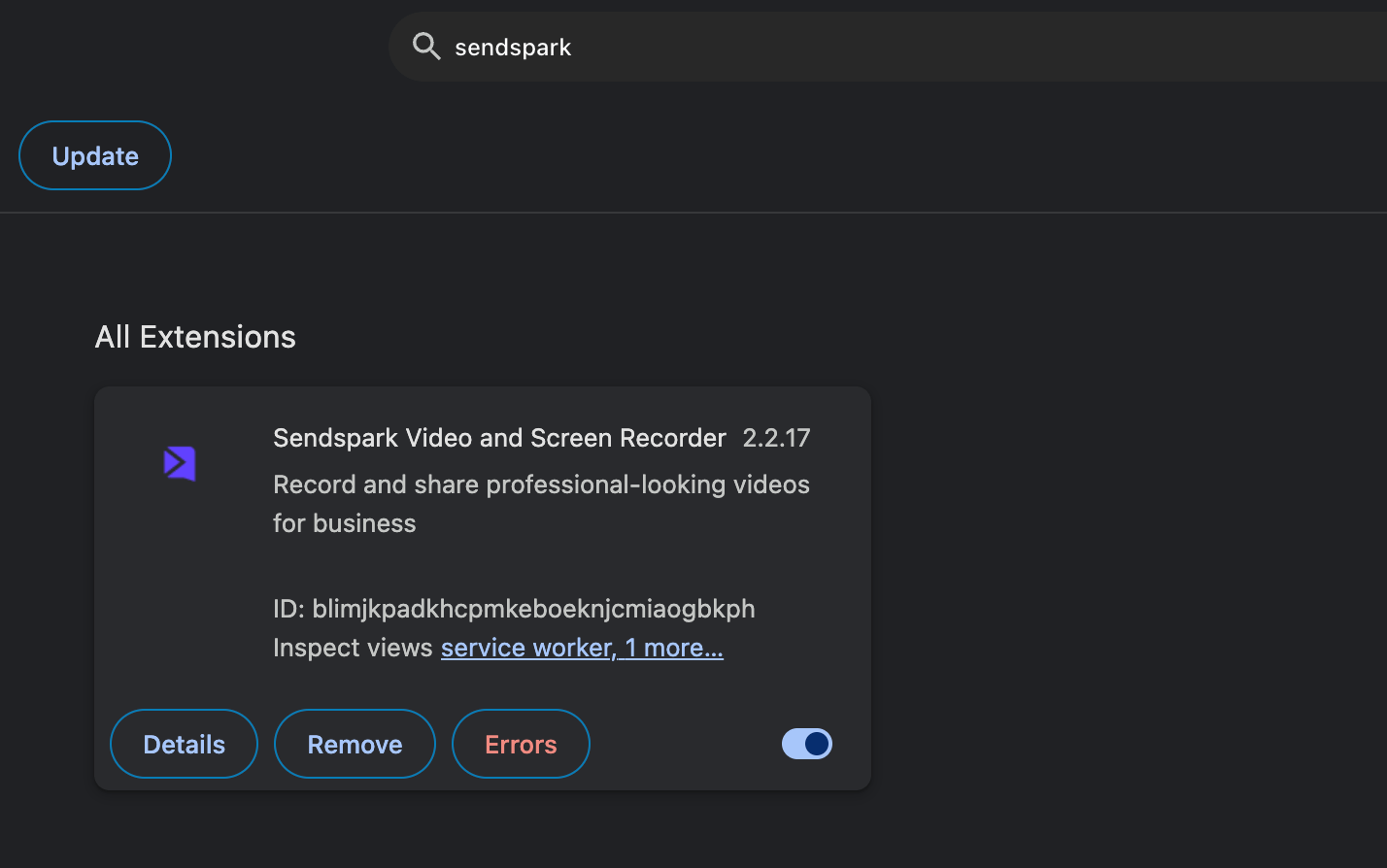The height and width of the screenshot is (868, 1387).
Task: Disable the Sendspark extension toggle
Action: pos(807,744)
